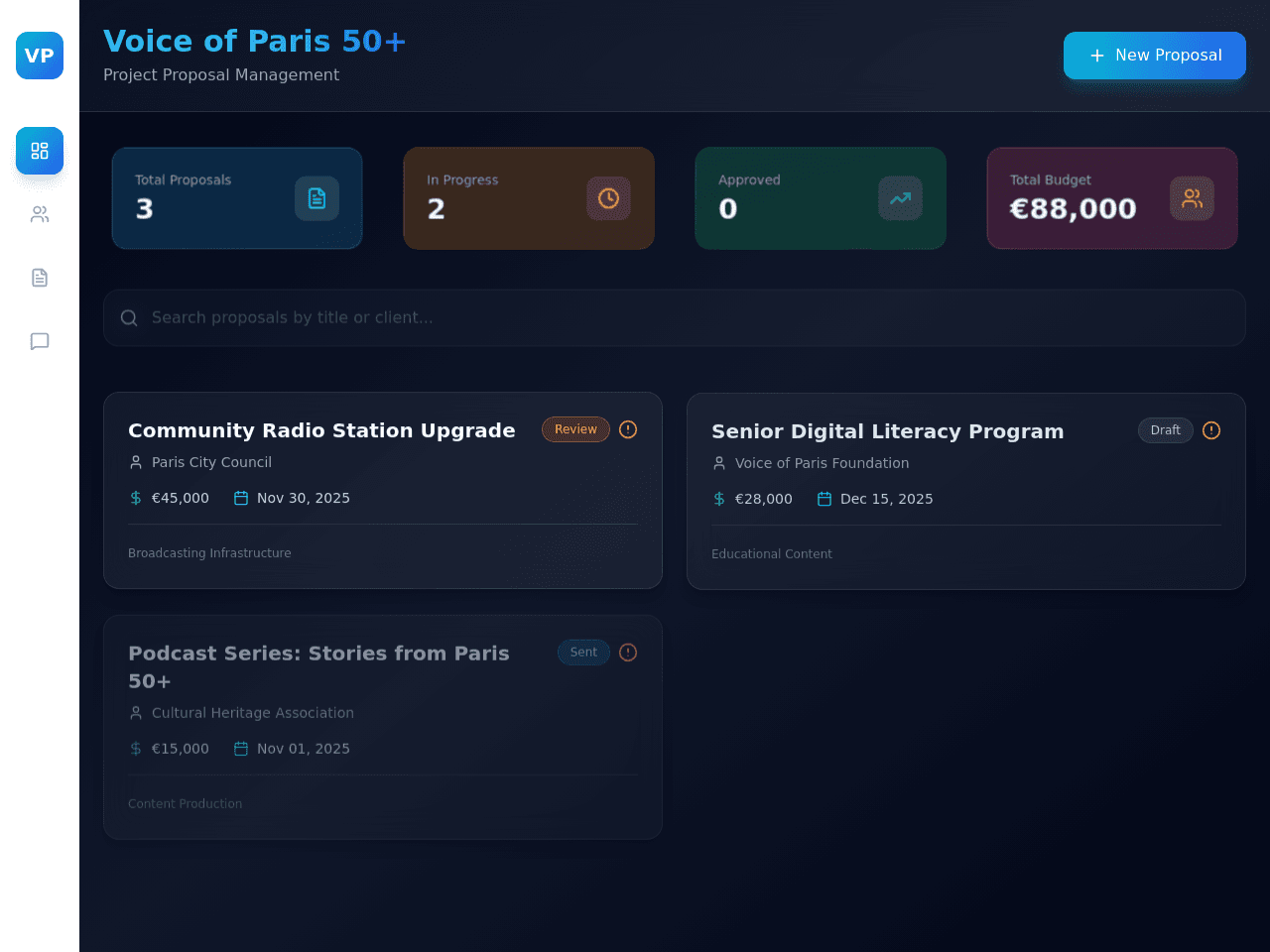
Task: Open the dashboard grid icon in sidebar
Action: (40, 151)
